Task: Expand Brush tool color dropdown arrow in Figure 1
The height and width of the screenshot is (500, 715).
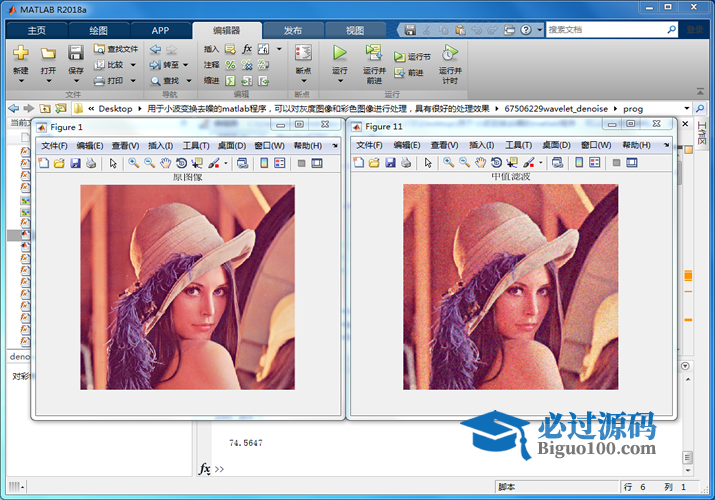Action: coord(227,163)
